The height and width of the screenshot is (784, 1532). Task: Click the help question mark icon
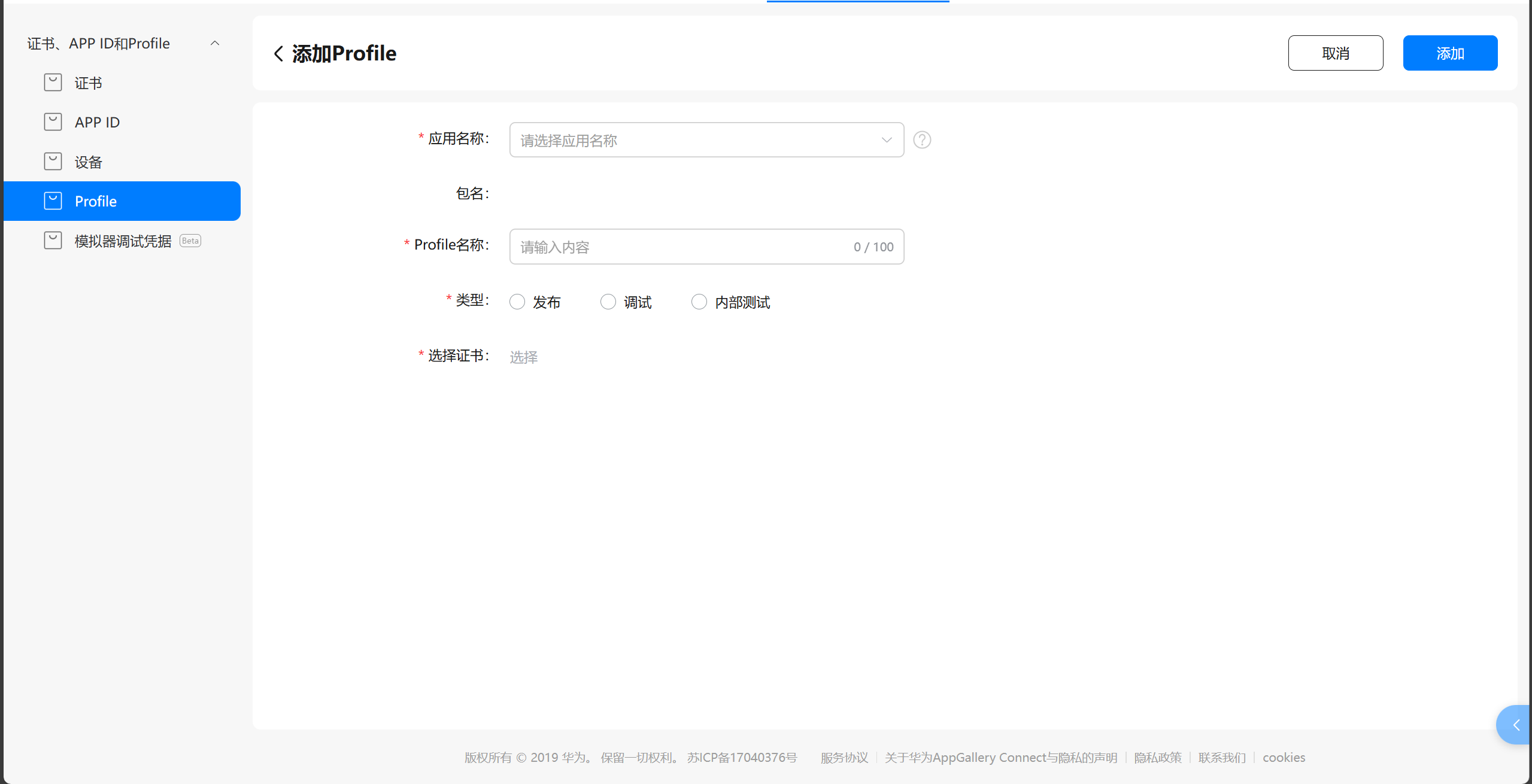point(922,140)
